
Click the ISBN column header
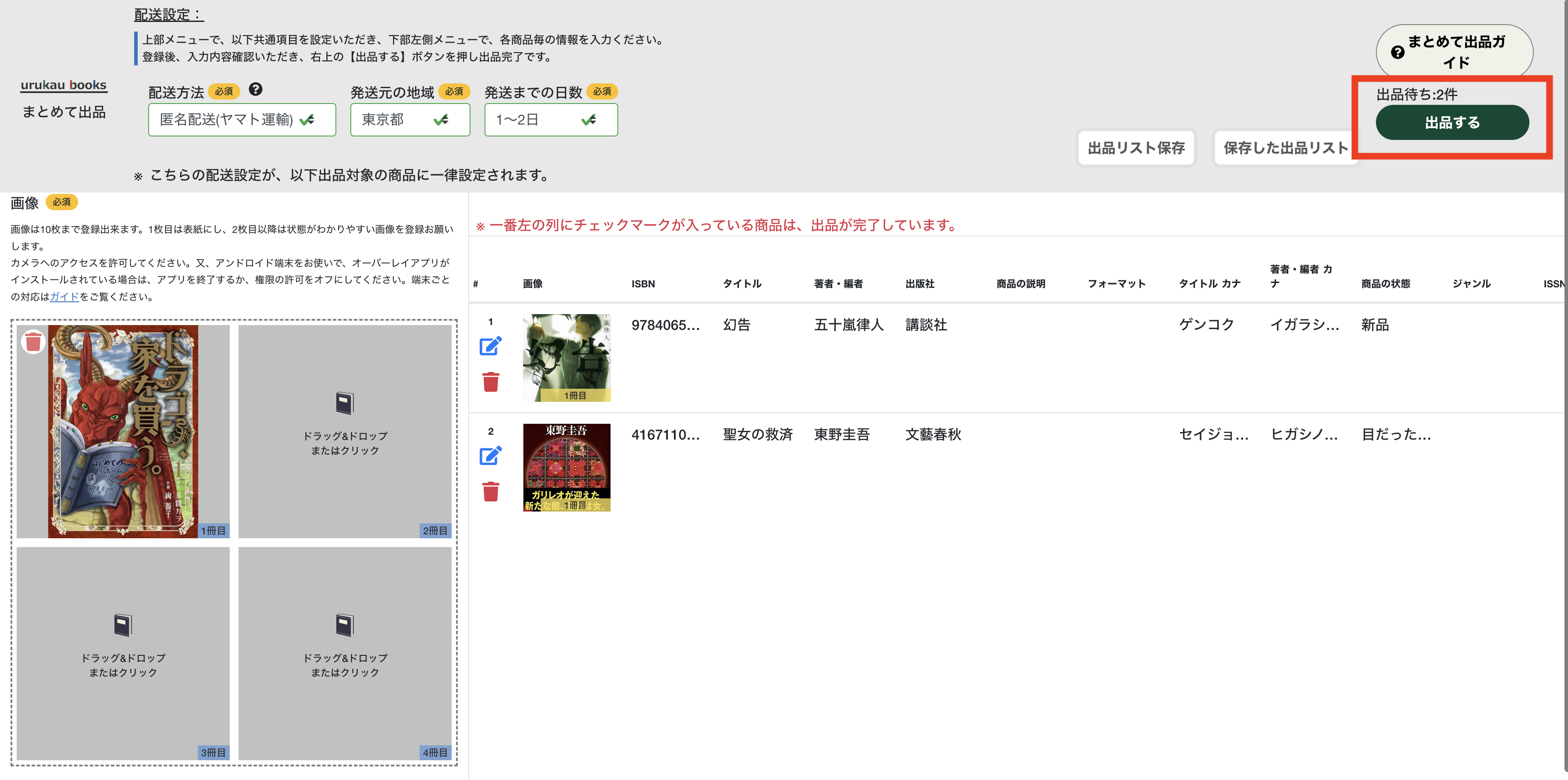pyautogui.click(x=643, y=284)
